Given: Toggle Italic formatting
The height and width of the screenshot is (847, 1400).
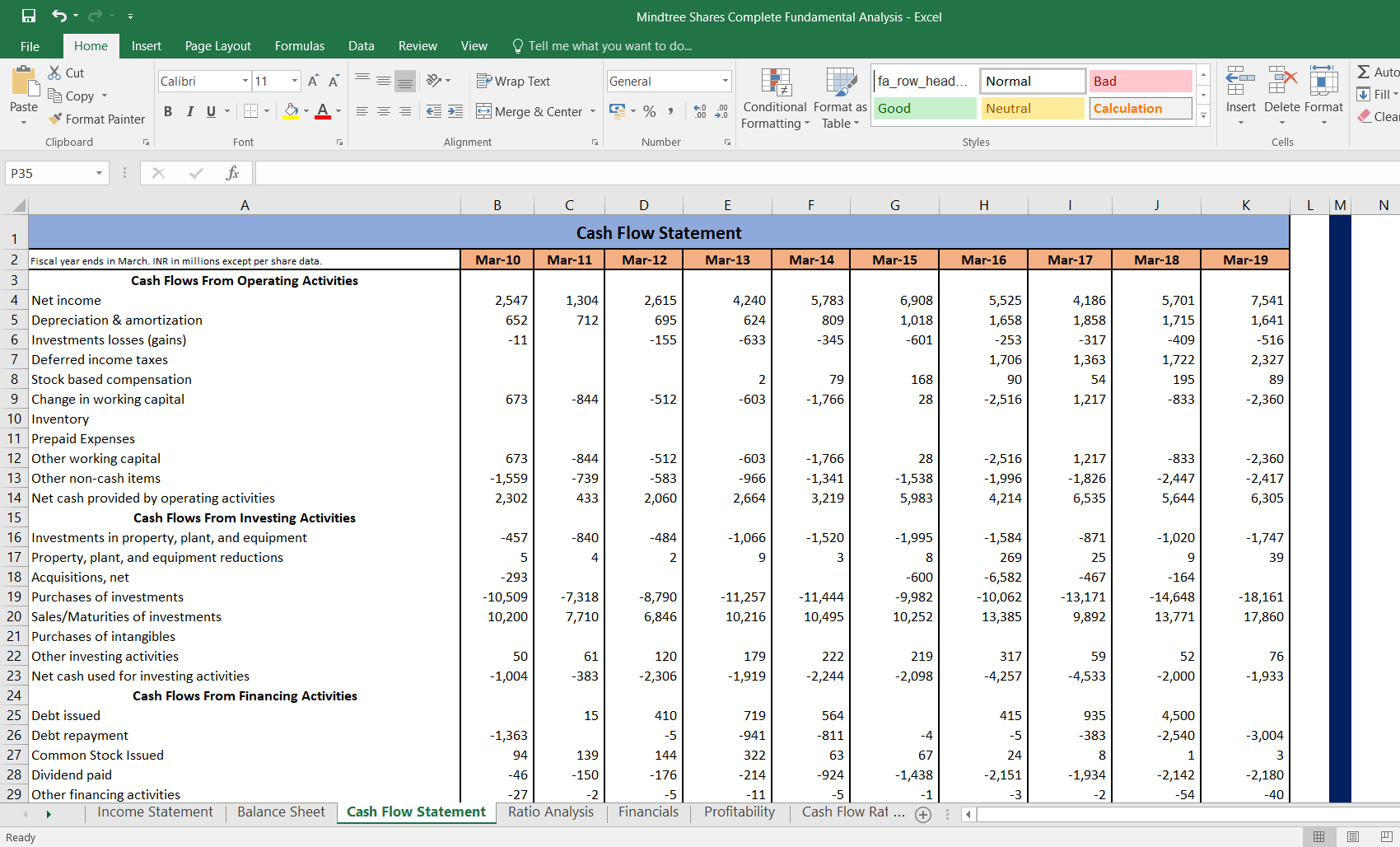Looking at the screenshot, I should [x=189, y=111].
